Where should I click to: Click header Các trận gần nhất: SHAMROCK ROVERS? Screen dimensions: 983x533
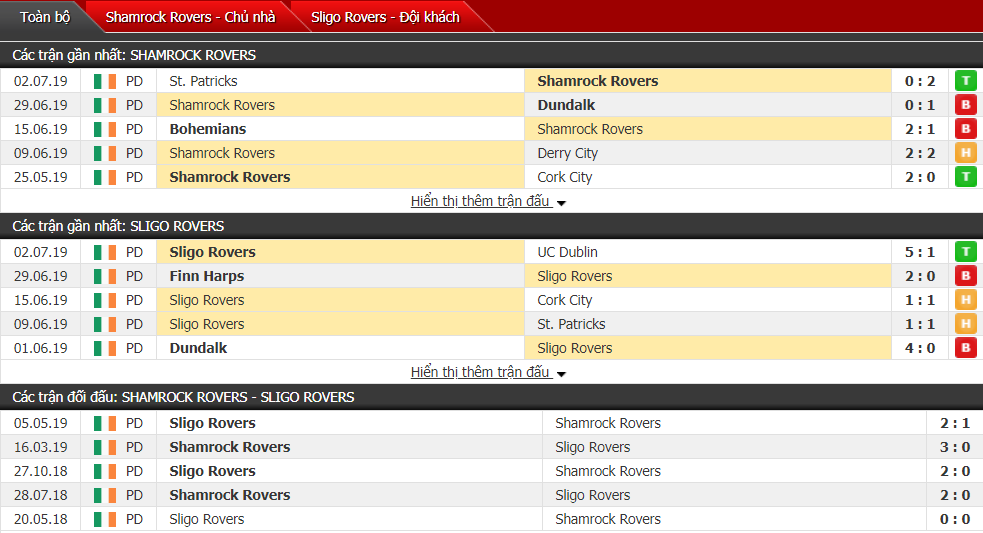134,55
